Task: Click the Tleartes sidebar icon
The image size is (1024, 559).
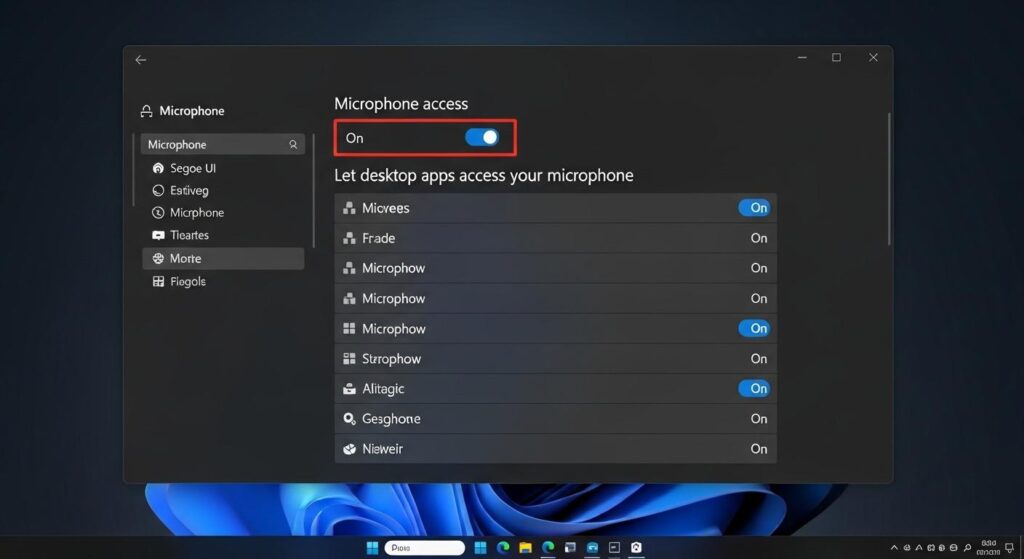Action: [158, 235]
